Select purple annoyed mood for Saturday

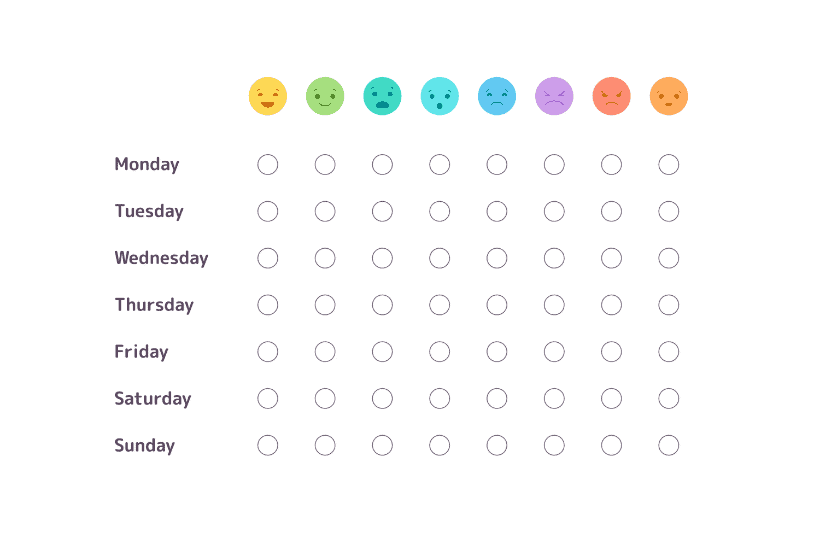point(554,398)
